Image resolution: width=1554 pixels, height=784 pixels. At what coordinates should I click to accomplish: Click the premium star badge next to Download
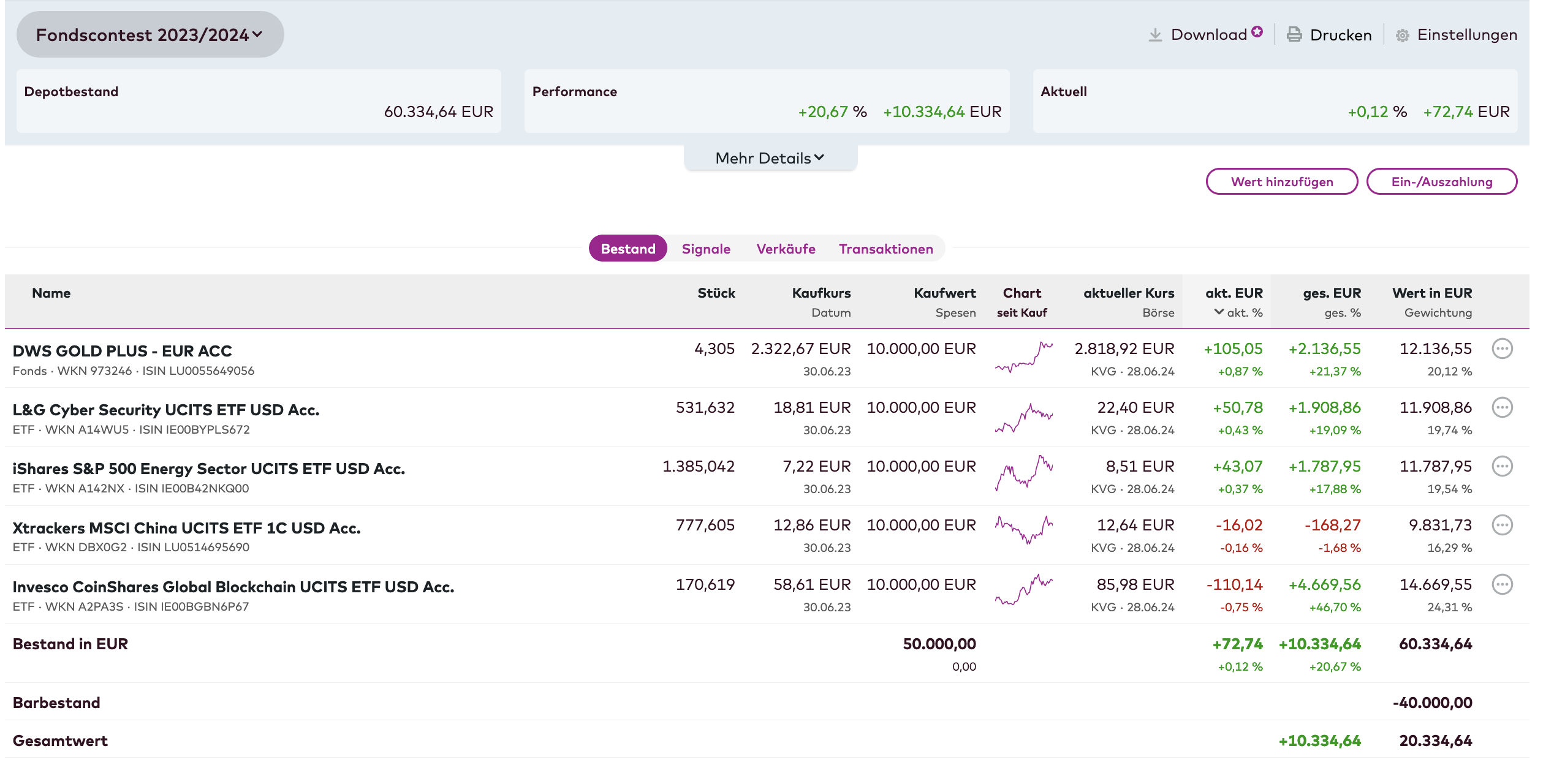pyautogui.click(x=1257, y=31)
